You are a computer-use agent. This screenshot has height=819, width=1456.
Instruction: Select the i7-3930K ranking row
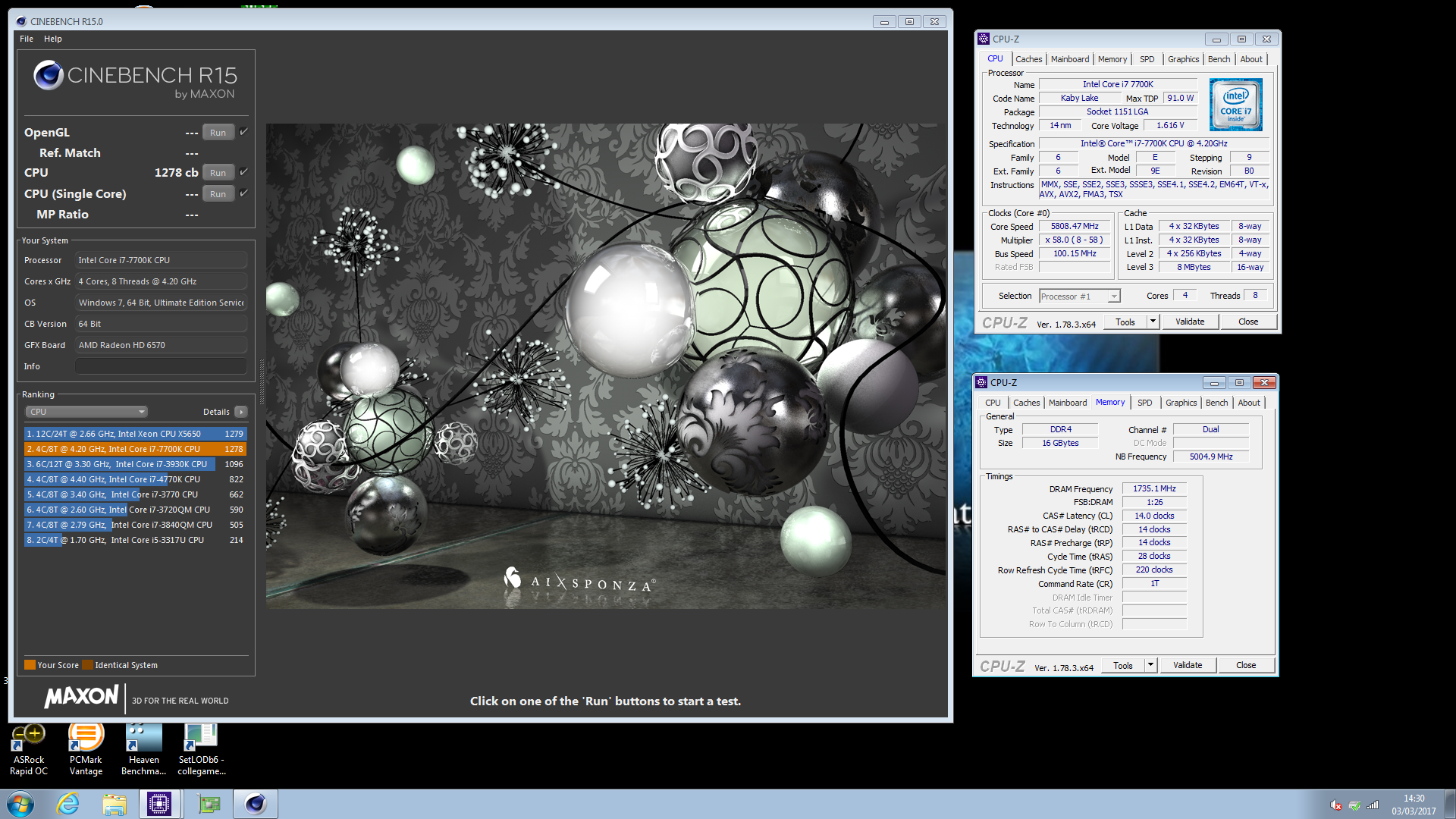pos(135,464)
